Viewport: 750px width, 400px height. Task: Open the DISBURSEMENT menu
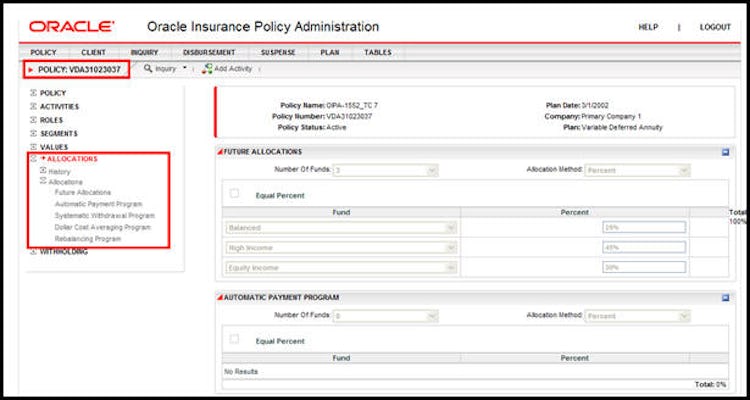click(209, 53)
